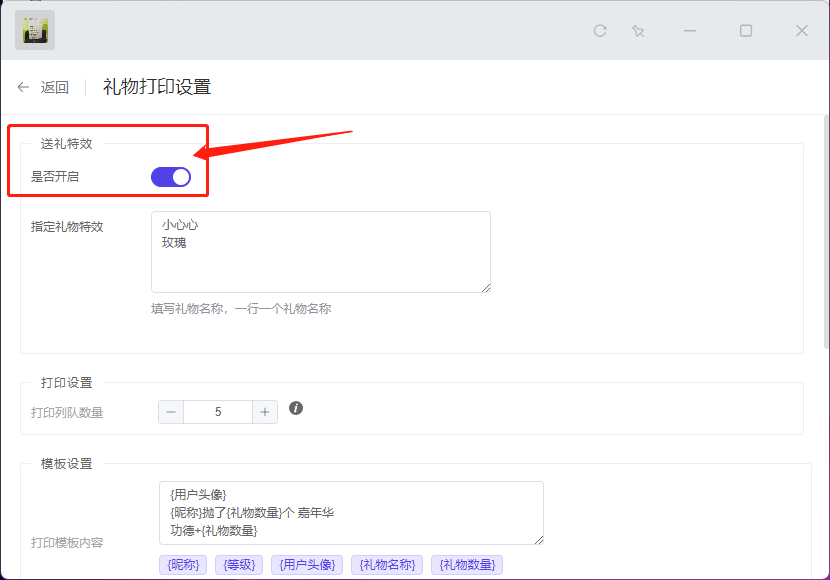The width and height of the screenshot is (830, 580).
Task: Click the app logo in title bar
Action: point(35,30)
